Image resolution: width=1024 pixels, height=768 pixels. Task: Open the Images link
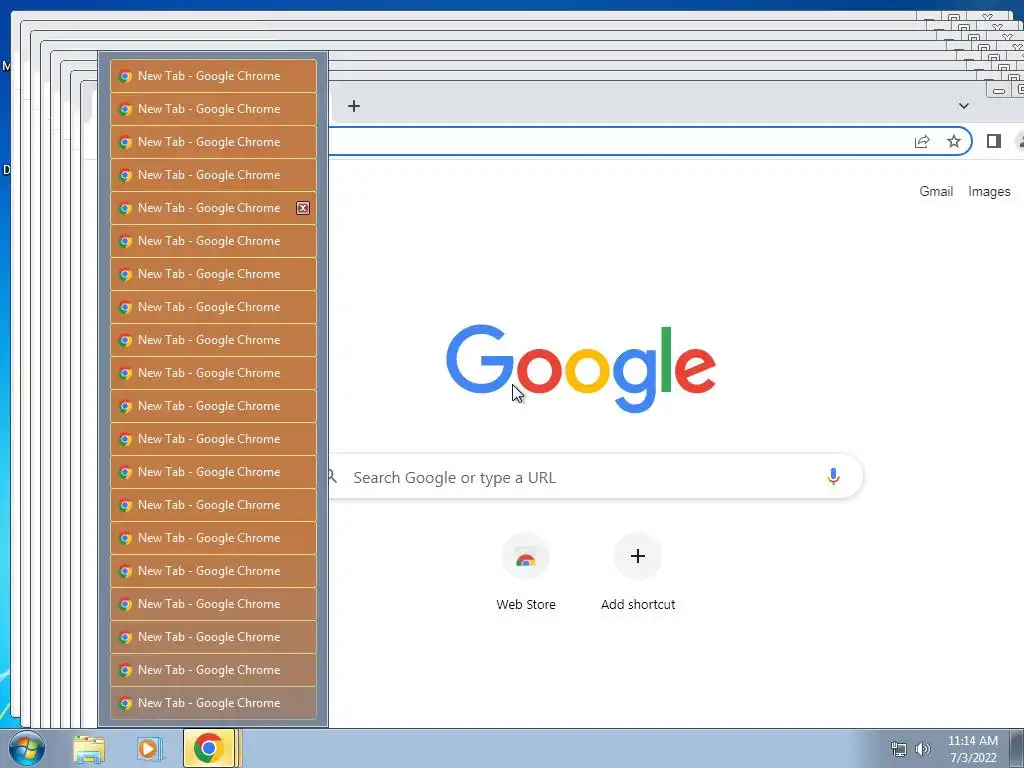[989, 191]
